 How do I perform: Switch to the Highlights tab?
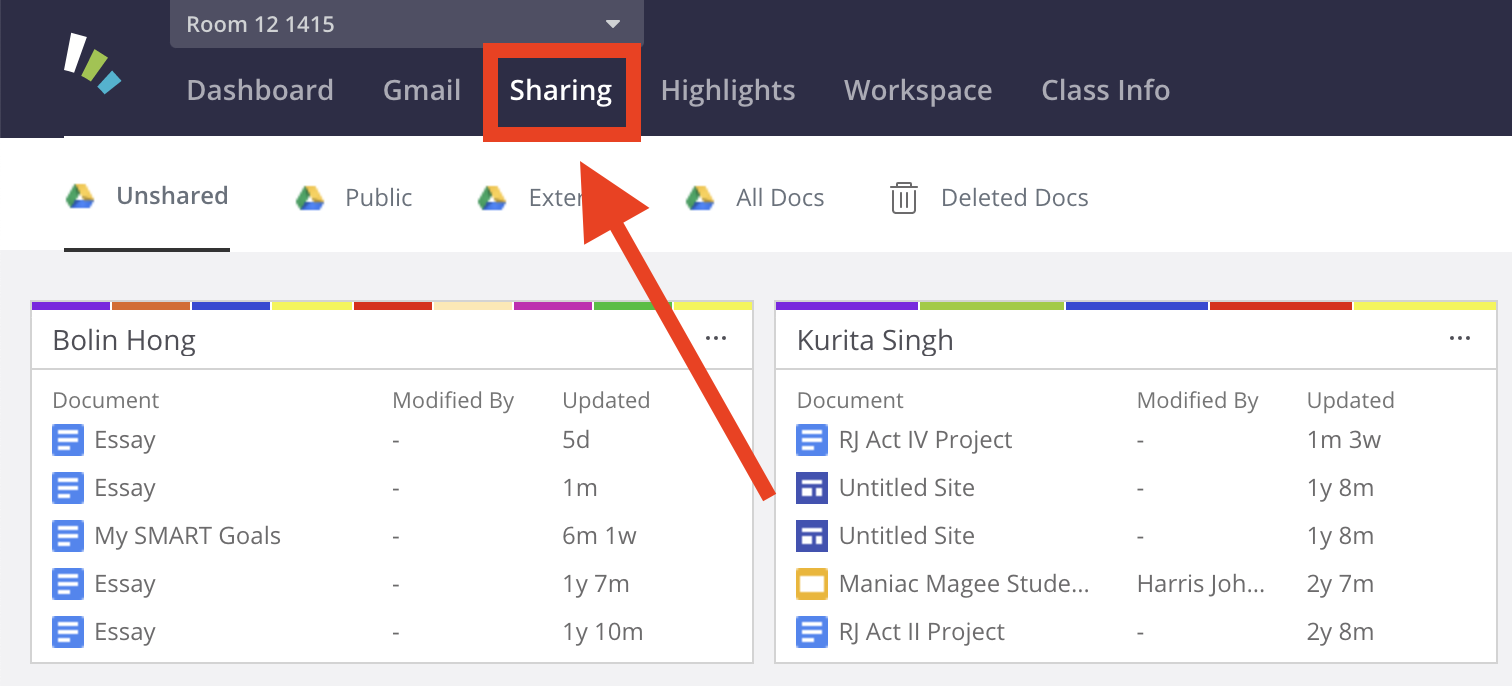coord(728,90)
